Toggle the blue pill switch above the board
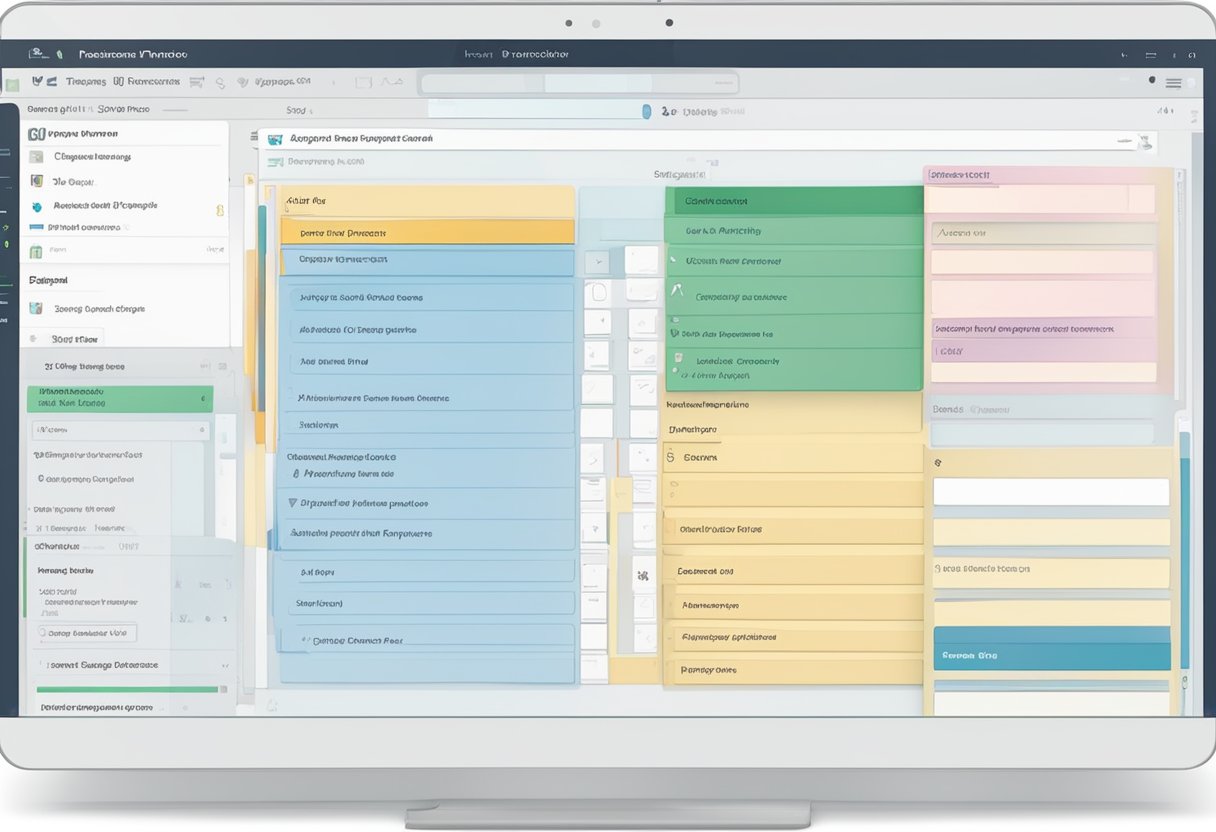This screenshot has width=1216, height=832. point(646,112)
